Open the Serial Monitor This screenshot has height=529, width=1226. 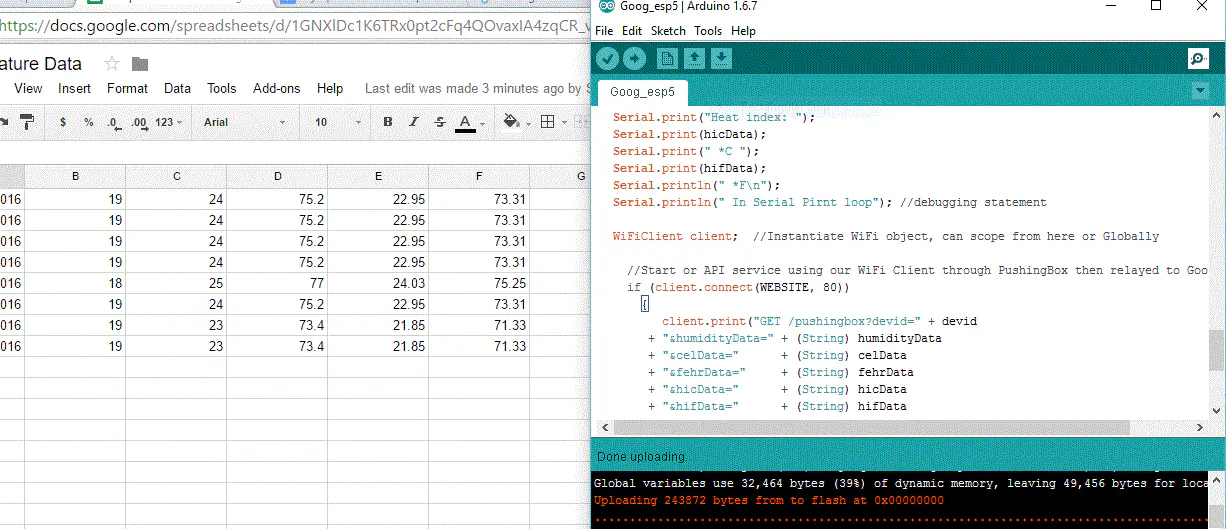point(1198,59)
